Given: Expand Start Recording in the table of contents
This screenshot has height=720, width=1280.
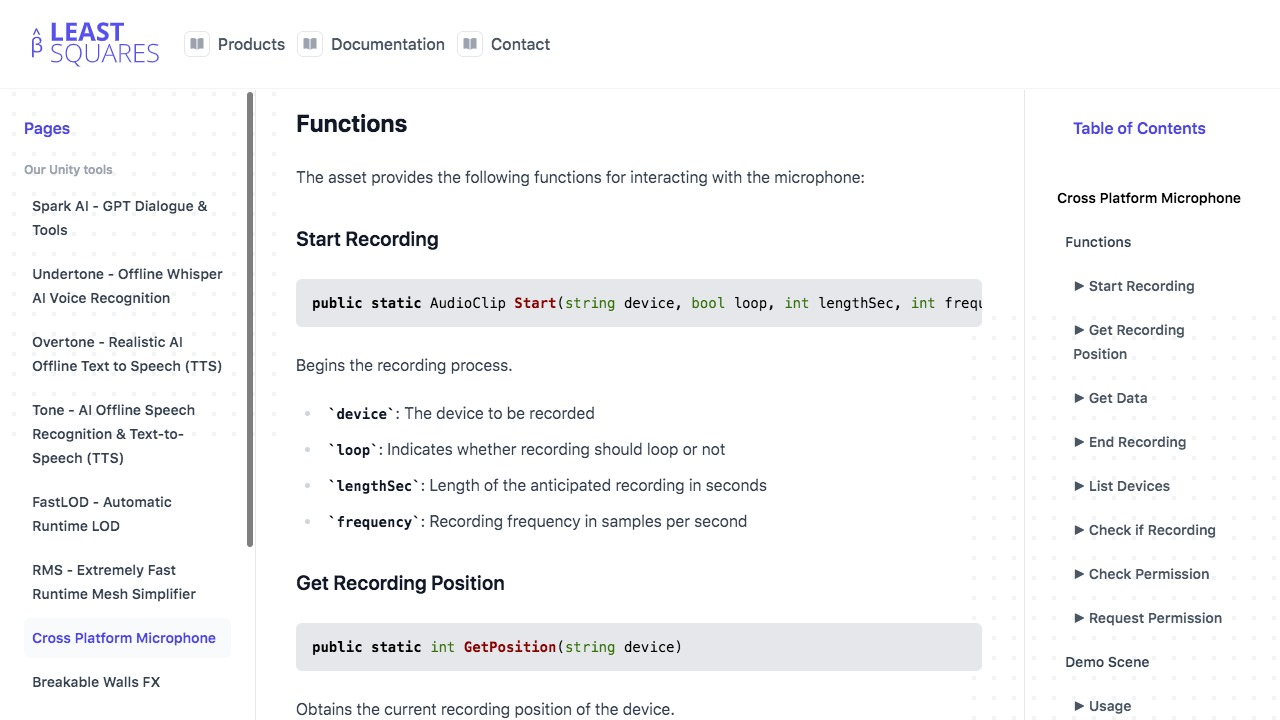Looking at the screenshot, I should [x=1141, y=286].
